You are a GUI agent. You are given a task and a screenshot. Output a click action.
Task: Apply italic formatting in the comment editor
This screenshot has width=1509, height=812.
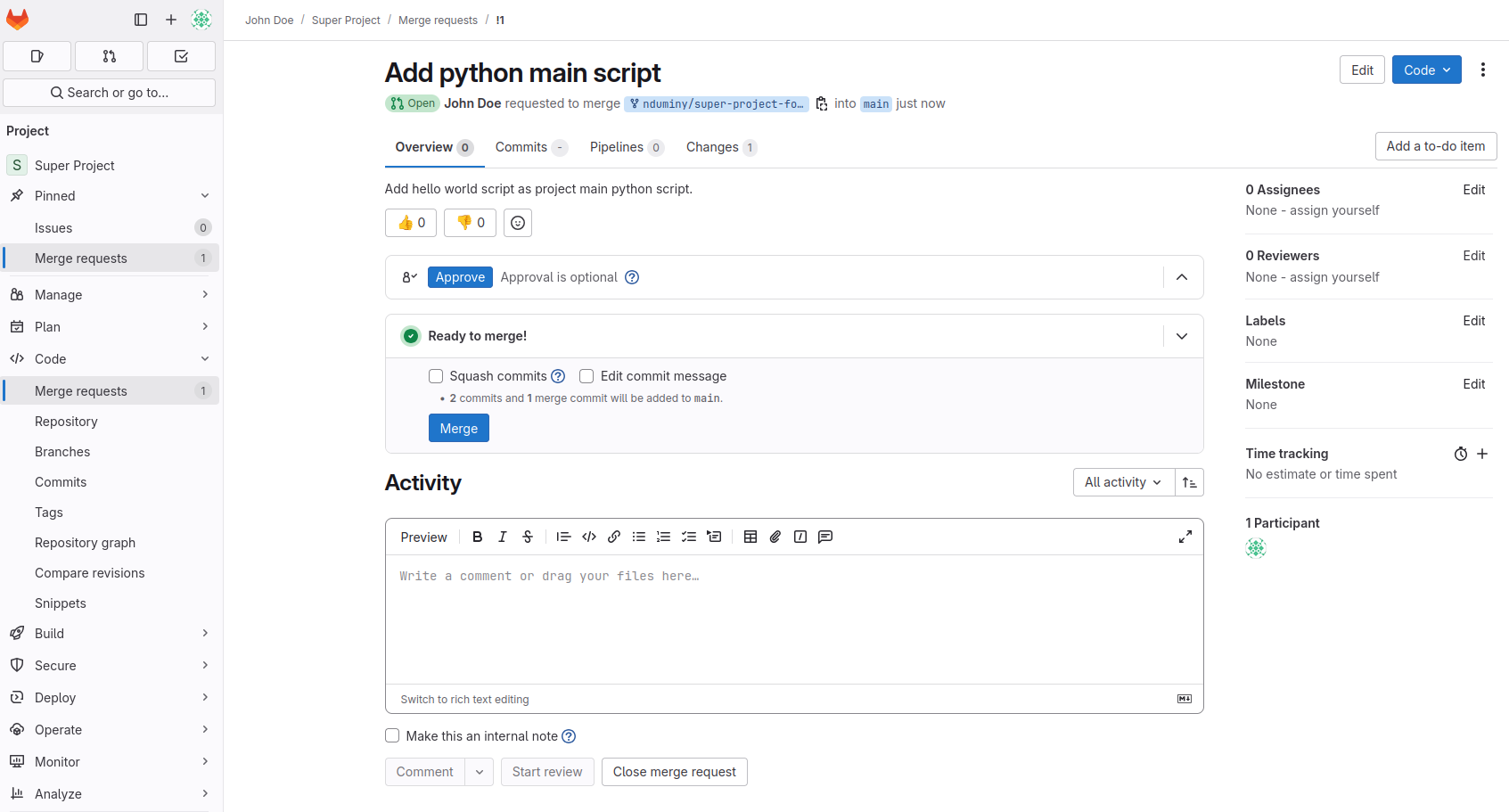tap(502, 536)
